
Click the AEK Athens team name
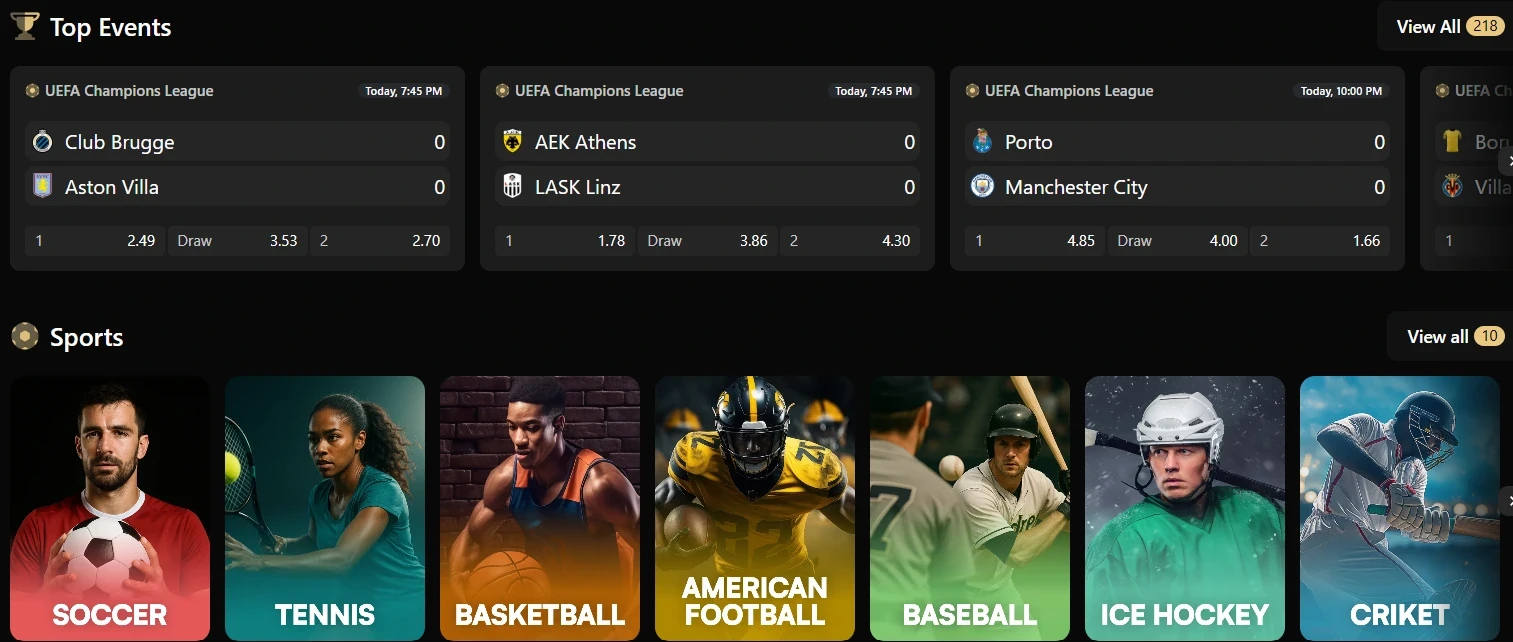point(586,142)
